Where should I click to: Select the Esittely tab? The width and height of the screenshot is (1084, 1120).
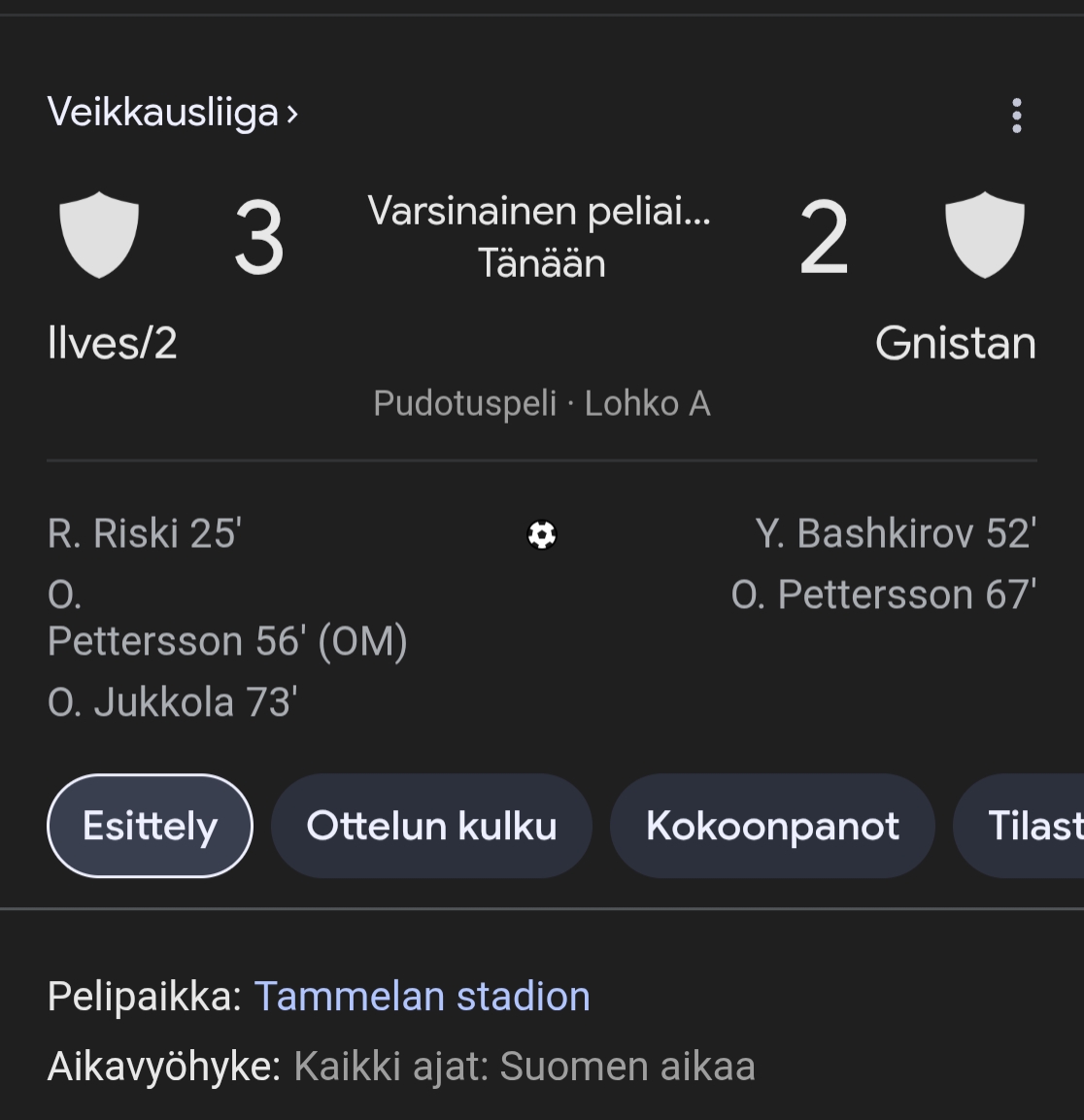pos(150,826)
